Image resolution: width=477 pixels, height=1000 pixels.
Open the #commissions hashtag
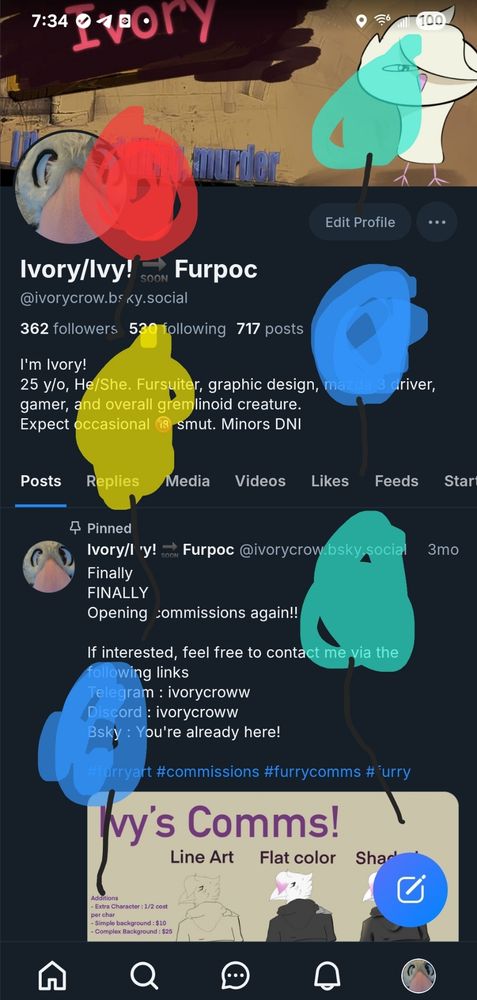208,772
